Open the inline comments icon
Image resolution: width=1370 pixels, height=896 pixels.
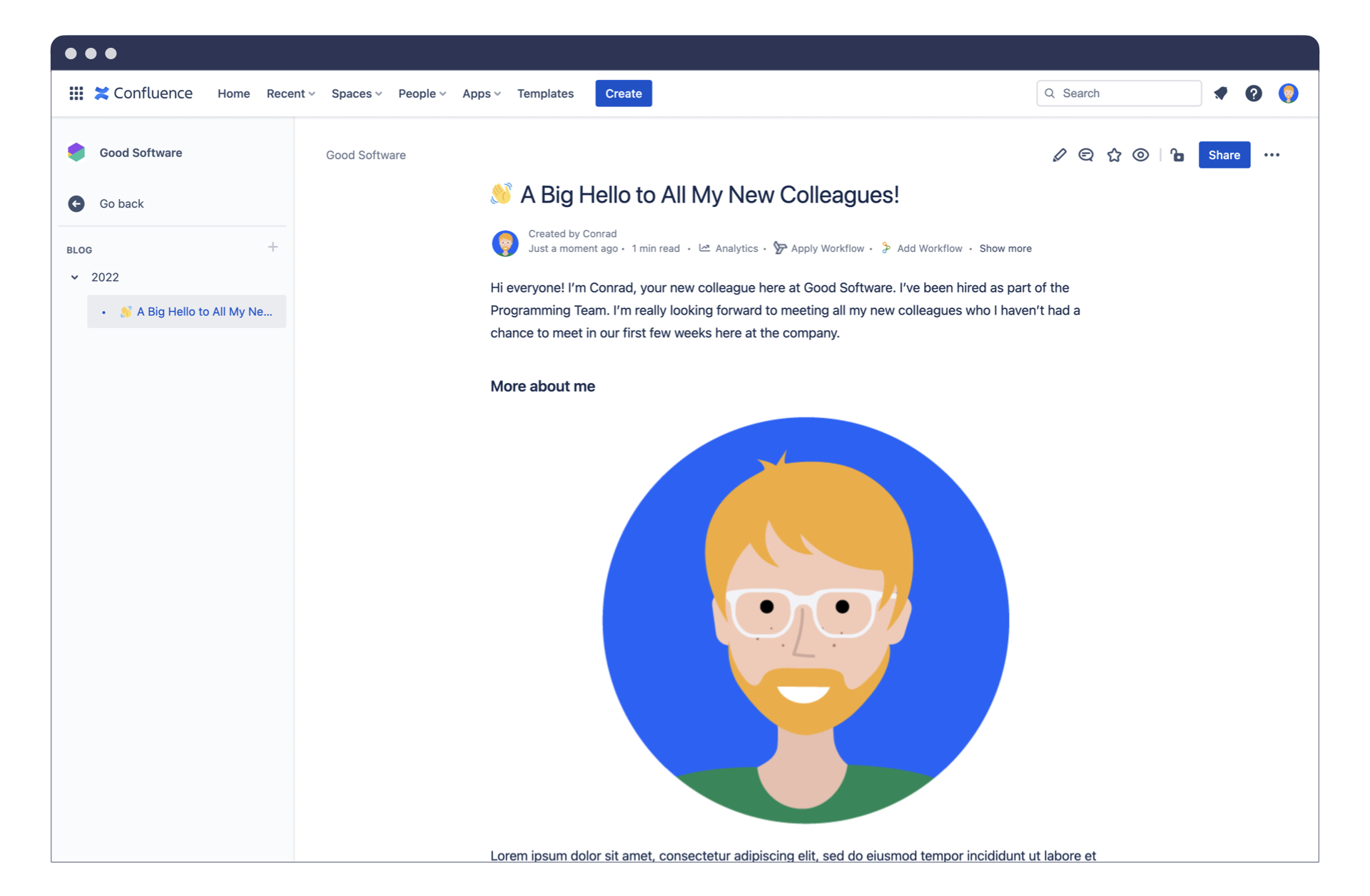1086,155
